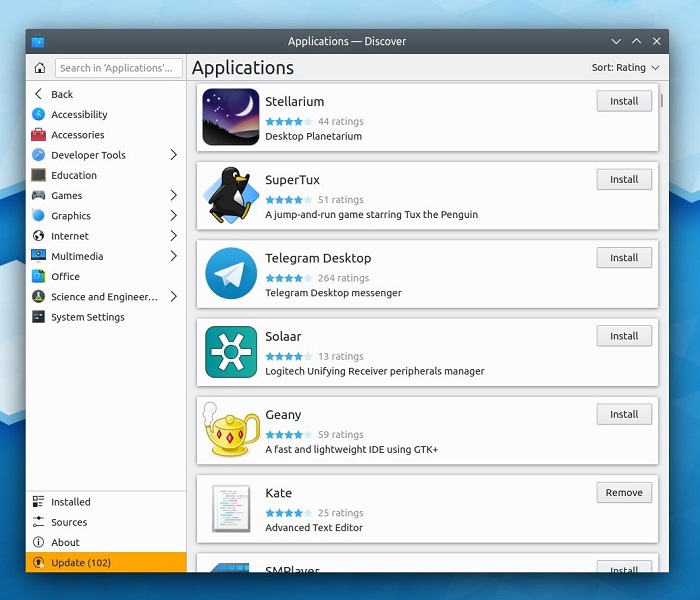Open the Sort: Rating dropdown

tap(625, 68)
